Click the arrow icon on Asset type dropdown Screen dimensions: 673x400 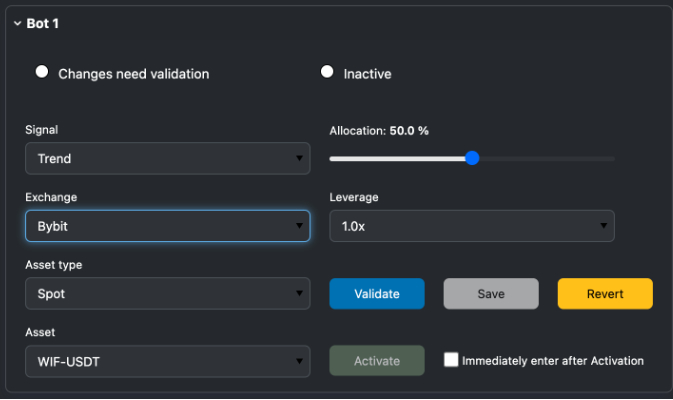[x=299, y=294]
